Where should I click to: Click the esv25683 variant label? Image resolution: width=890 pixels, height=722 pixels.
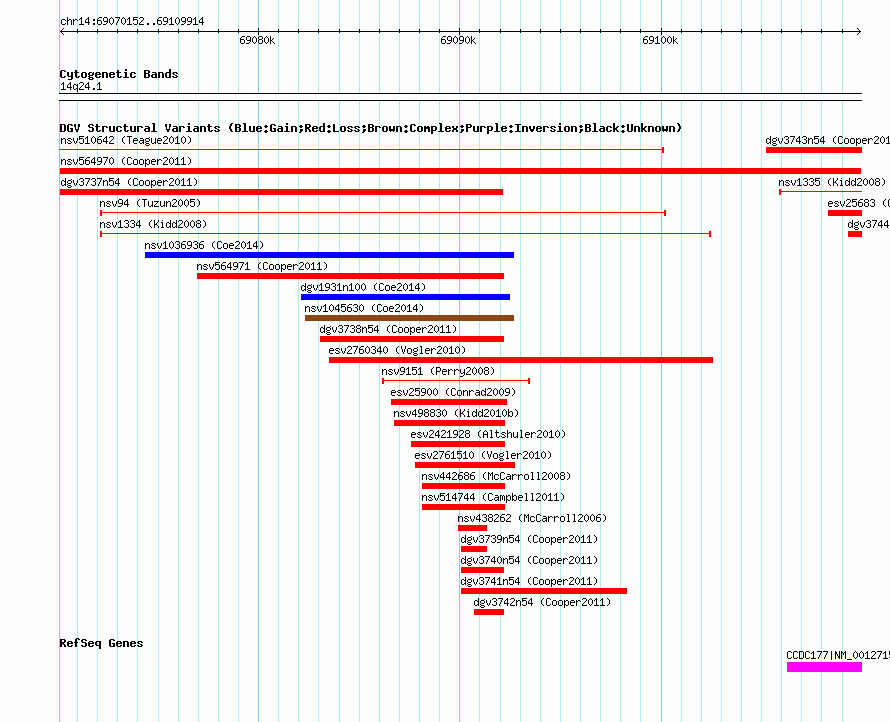858,203
